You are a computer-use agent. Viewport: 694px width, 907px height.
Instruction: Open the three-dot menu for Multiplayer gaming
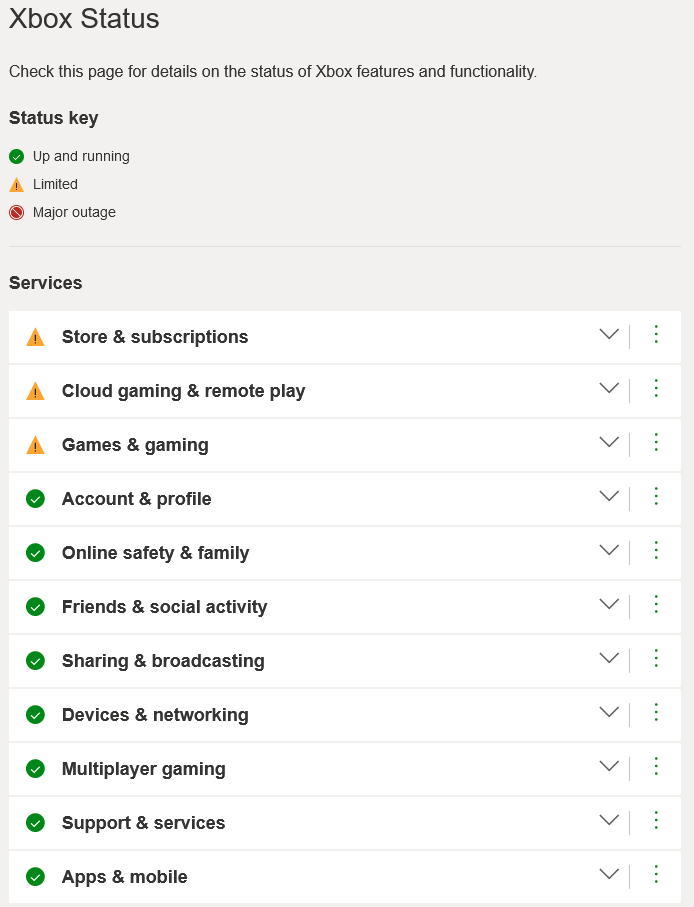point(656,767)
